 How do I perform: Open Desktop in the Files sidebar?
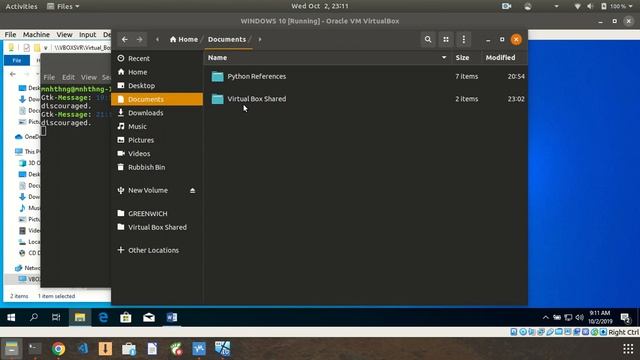pyautogui.click(x=157, y=86)
